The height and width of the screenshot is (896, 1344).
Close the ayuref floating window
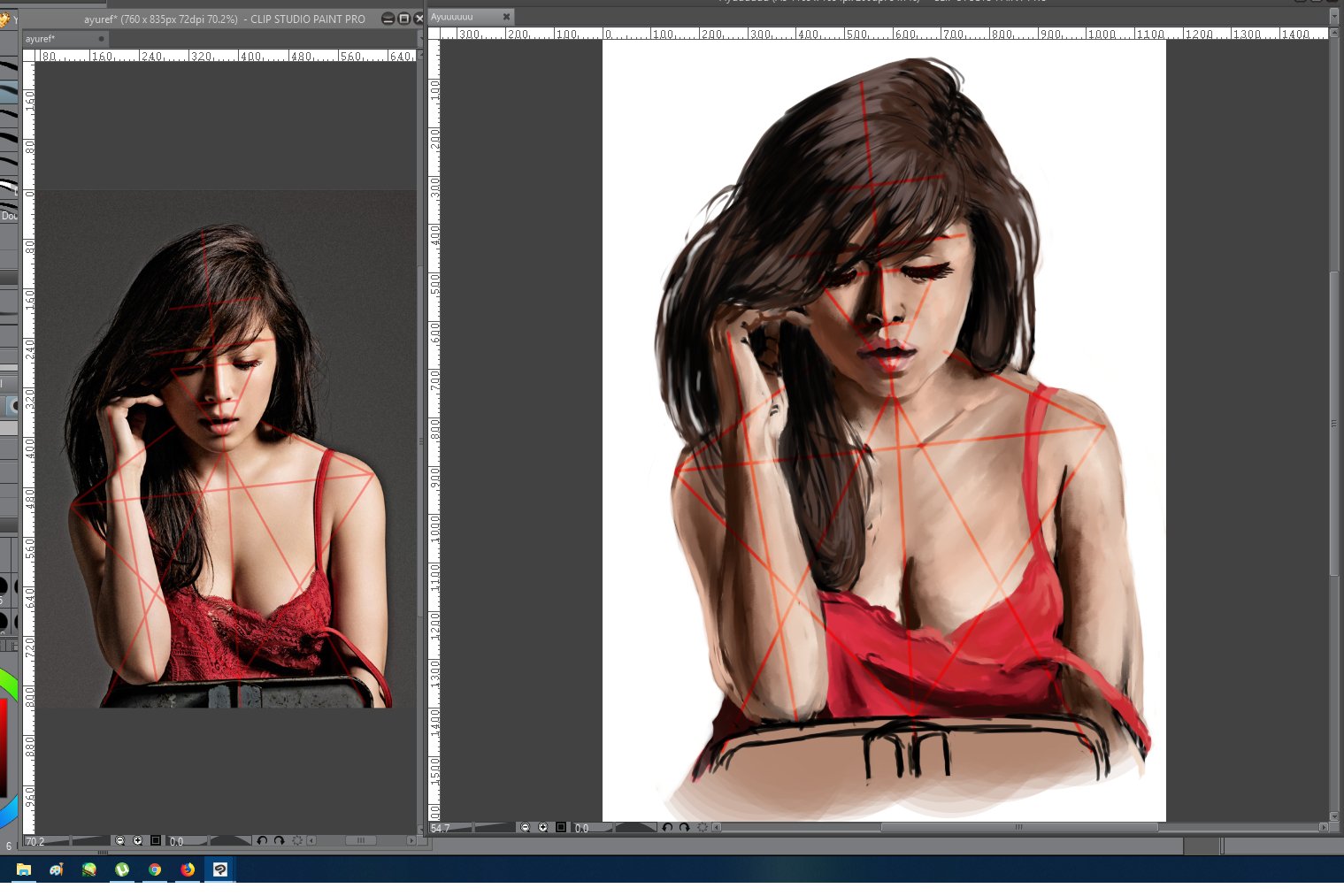(x=419, y=19)
